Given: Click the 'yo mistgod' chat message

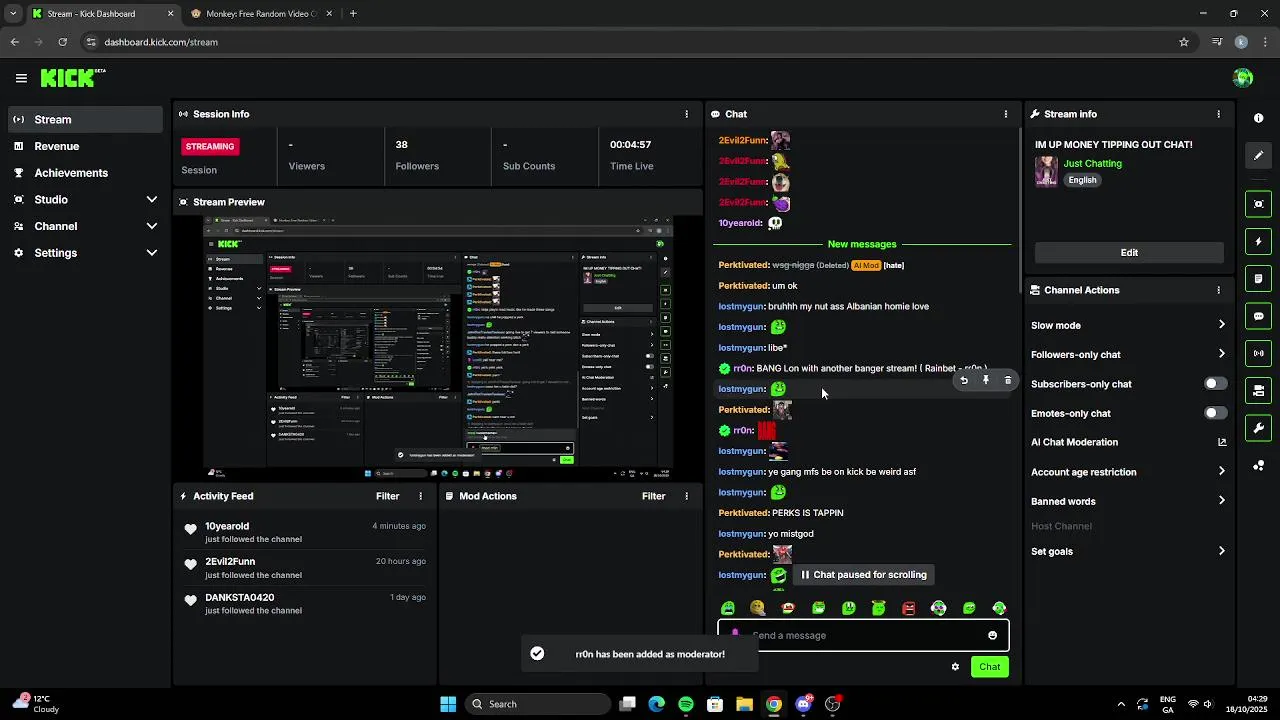Looking at the screenshot, I should [x=766, y=534].
